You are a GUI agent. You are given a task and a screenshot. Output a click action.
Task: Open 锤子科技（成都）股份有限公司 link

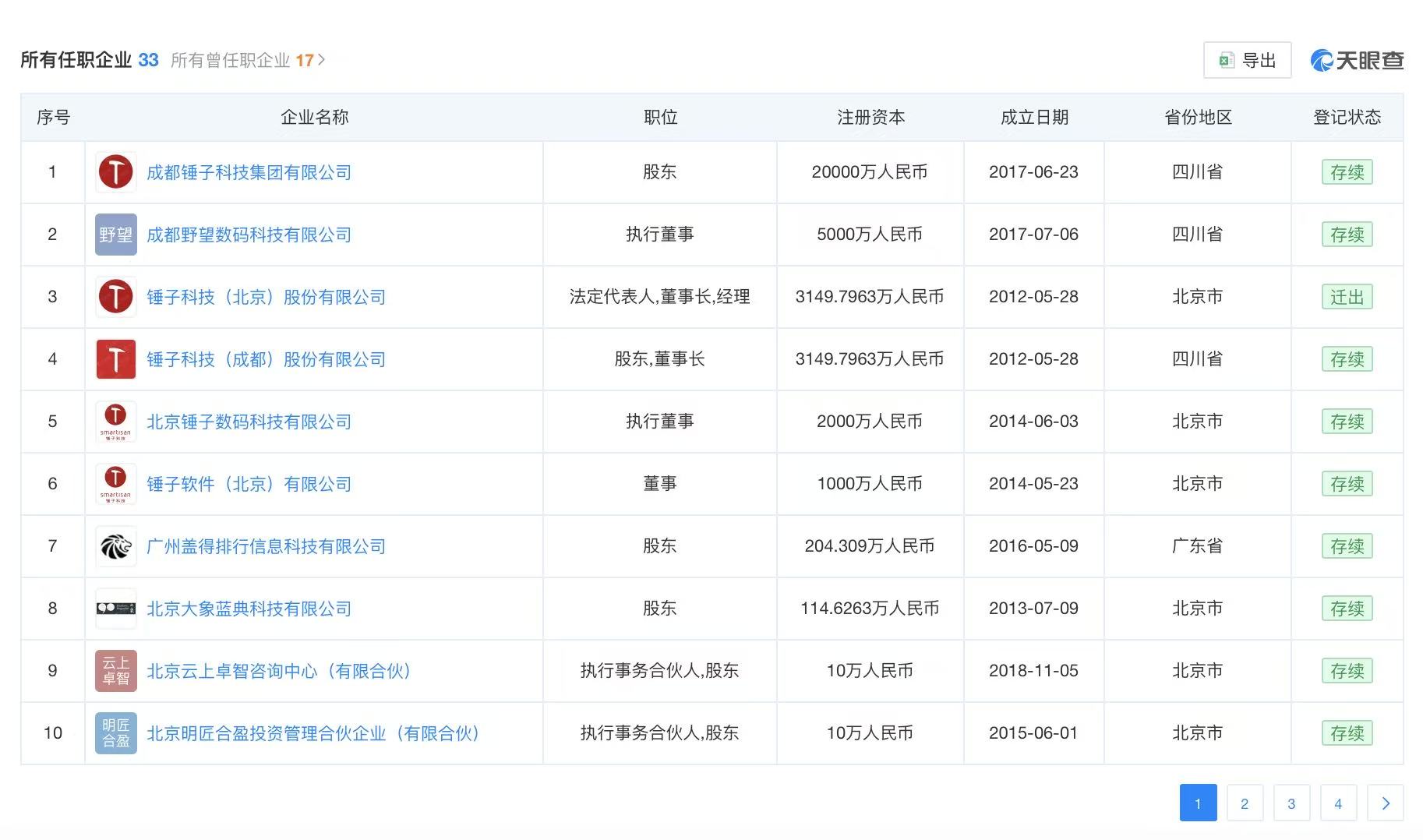point(266,359)
